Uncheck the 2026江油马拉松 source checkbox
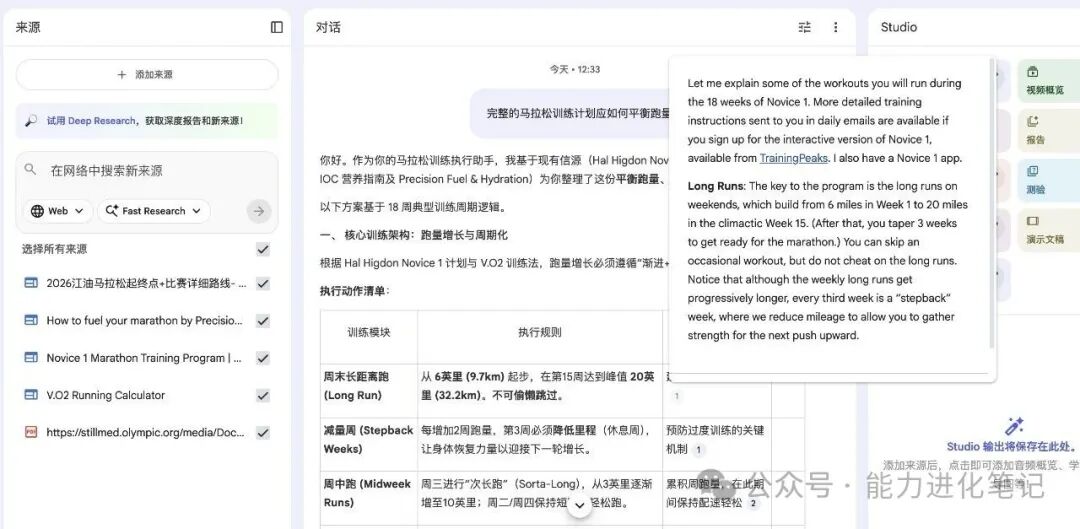 [x=262, y=283]
